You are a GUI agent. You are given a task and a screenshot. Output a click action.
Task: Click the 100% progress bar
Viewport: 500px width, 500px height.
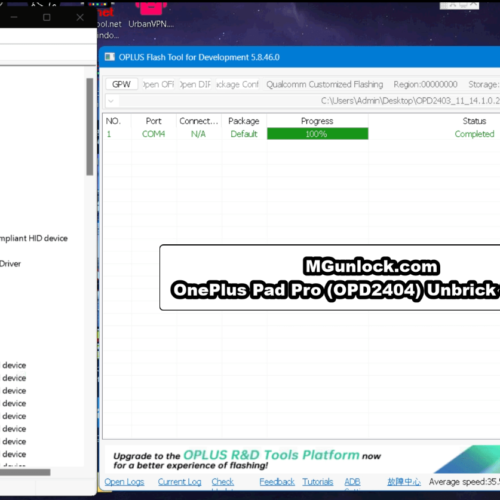tap(317, 134)
